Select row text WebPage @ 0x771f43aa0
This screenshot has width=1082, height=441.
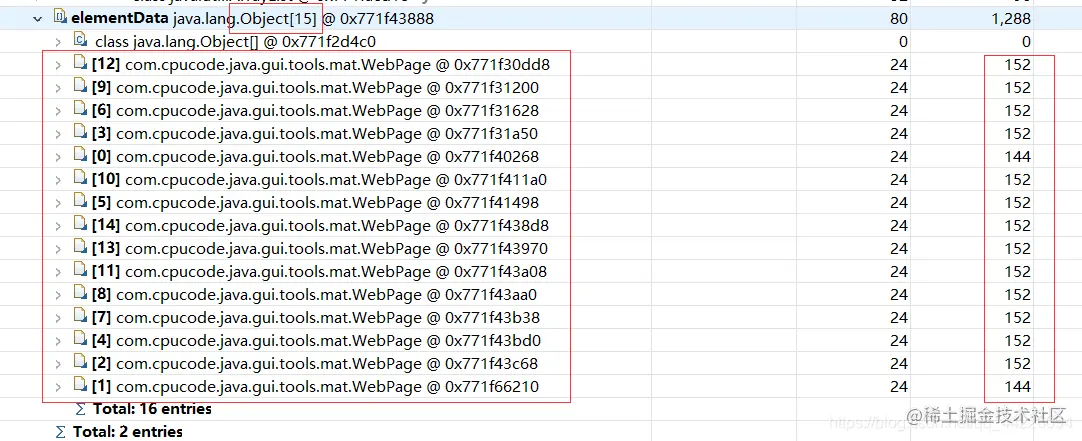pyautogui.click(x=326, y=295)
